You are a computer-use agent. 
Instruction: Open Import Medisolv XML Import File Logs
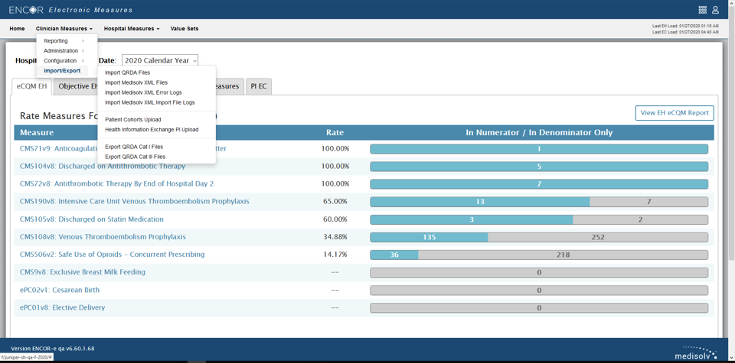click(x=150, y=102)
